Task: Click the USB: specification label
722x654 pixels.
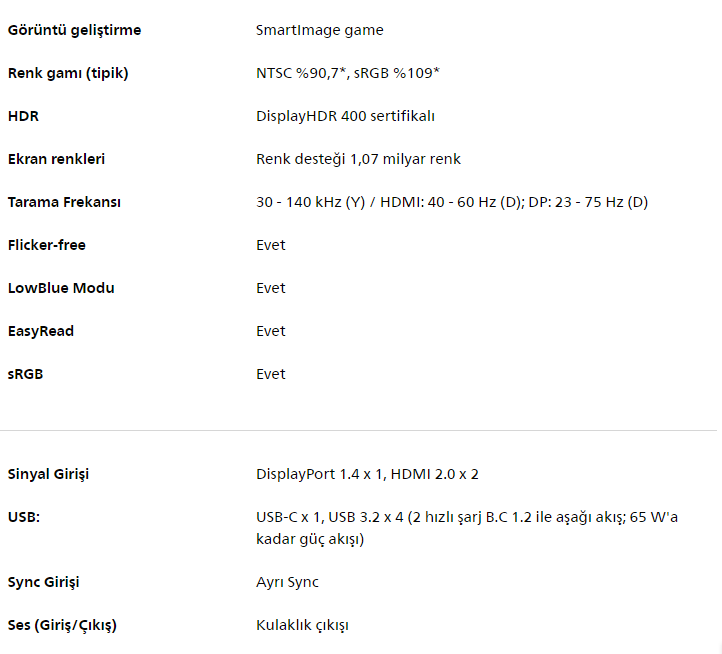Action: pyautogui.click(x=24, y=517)
